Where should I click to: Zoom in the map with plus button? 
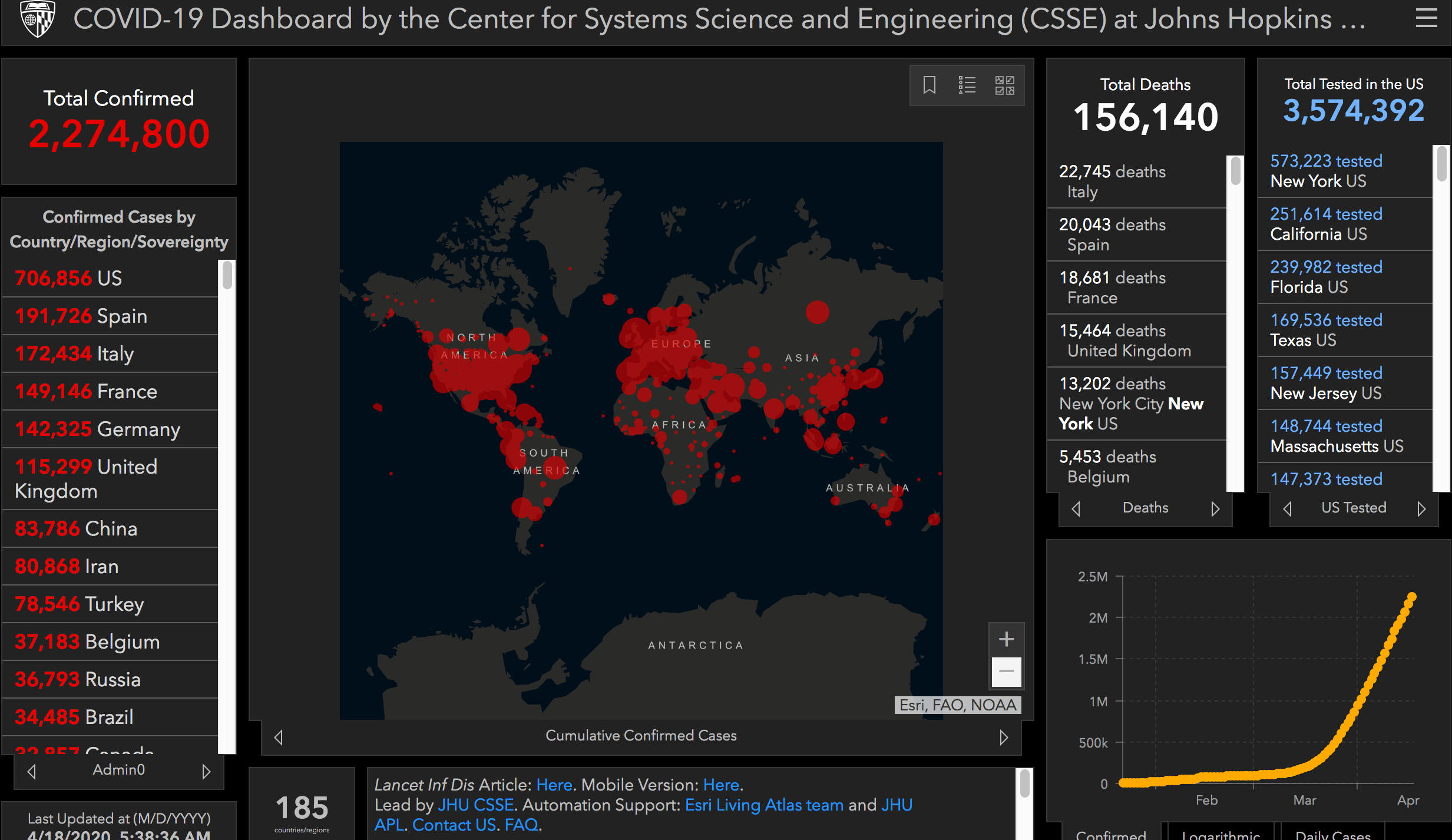click(x=1006, y=639)
